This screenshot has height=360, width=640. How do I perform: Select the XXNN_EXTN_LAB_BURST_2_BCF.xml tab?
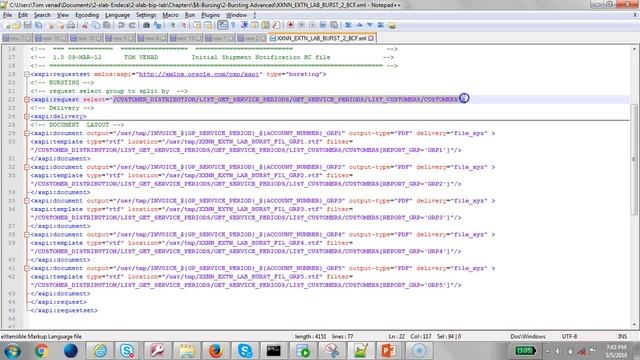[x=321, y=38]
